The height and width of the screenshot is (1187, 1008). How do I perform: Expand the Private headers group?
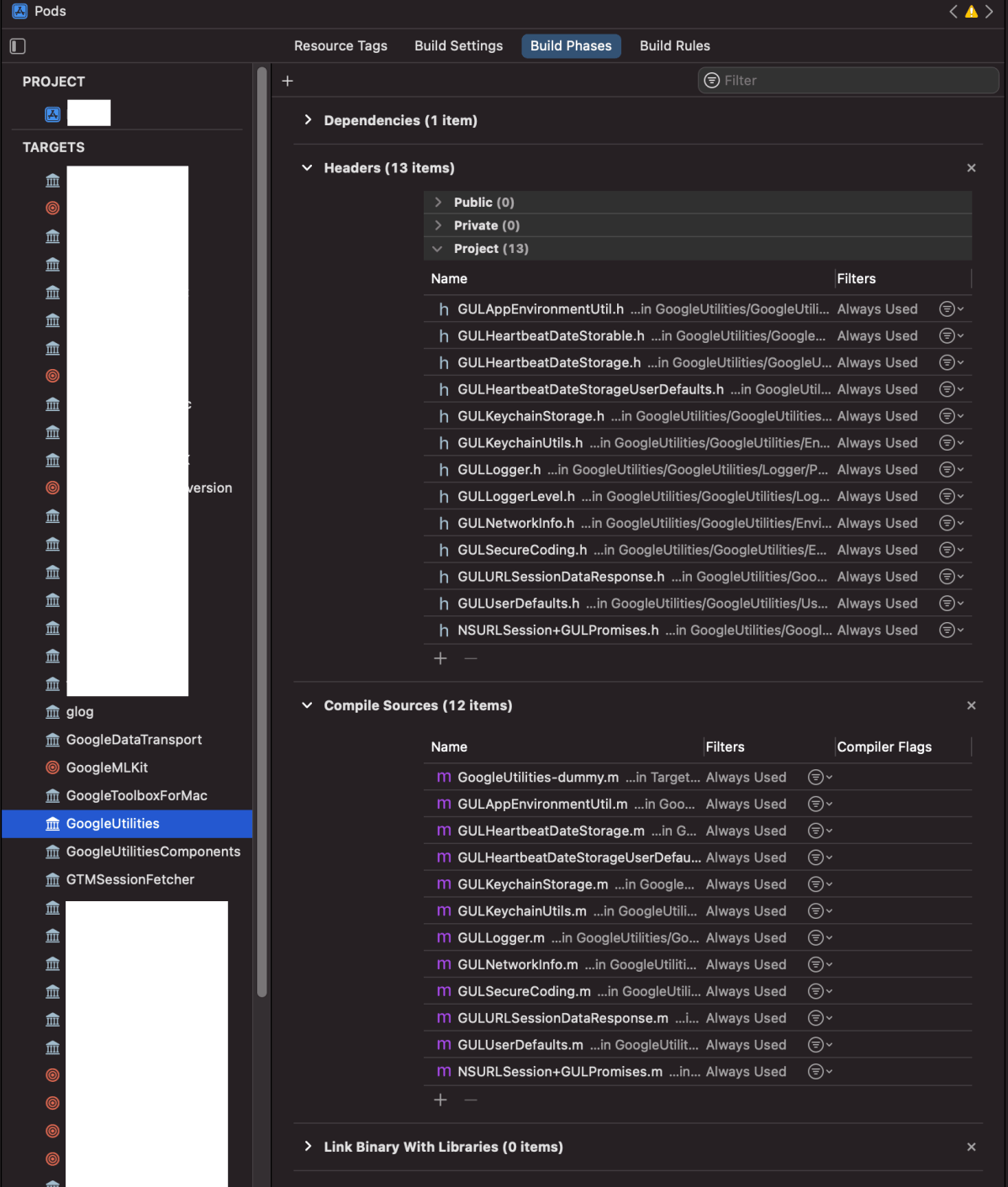pos(438,225)
